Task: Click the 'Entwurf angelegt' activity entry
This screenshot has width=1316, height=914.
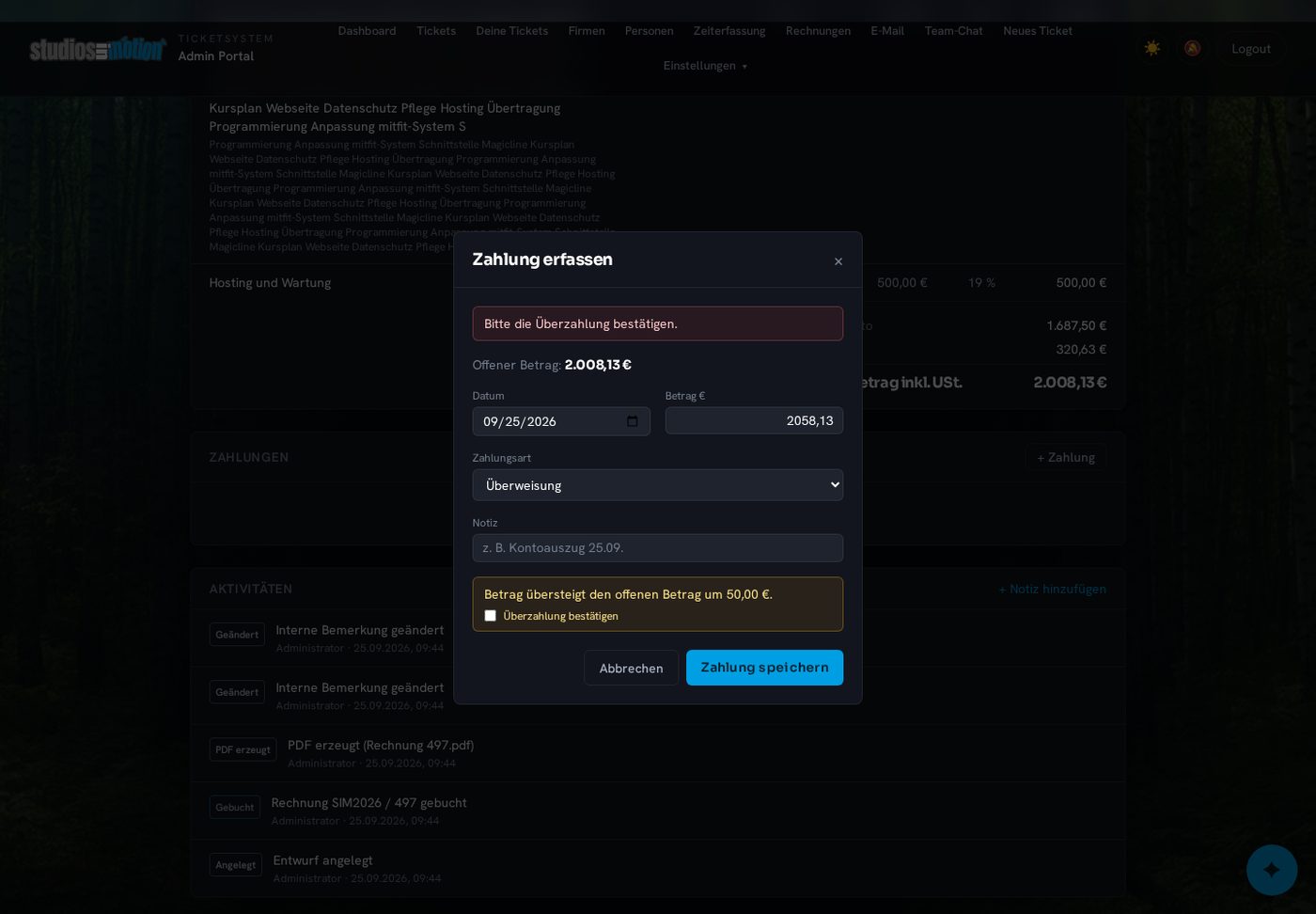Action: click(x=323, y=860)
